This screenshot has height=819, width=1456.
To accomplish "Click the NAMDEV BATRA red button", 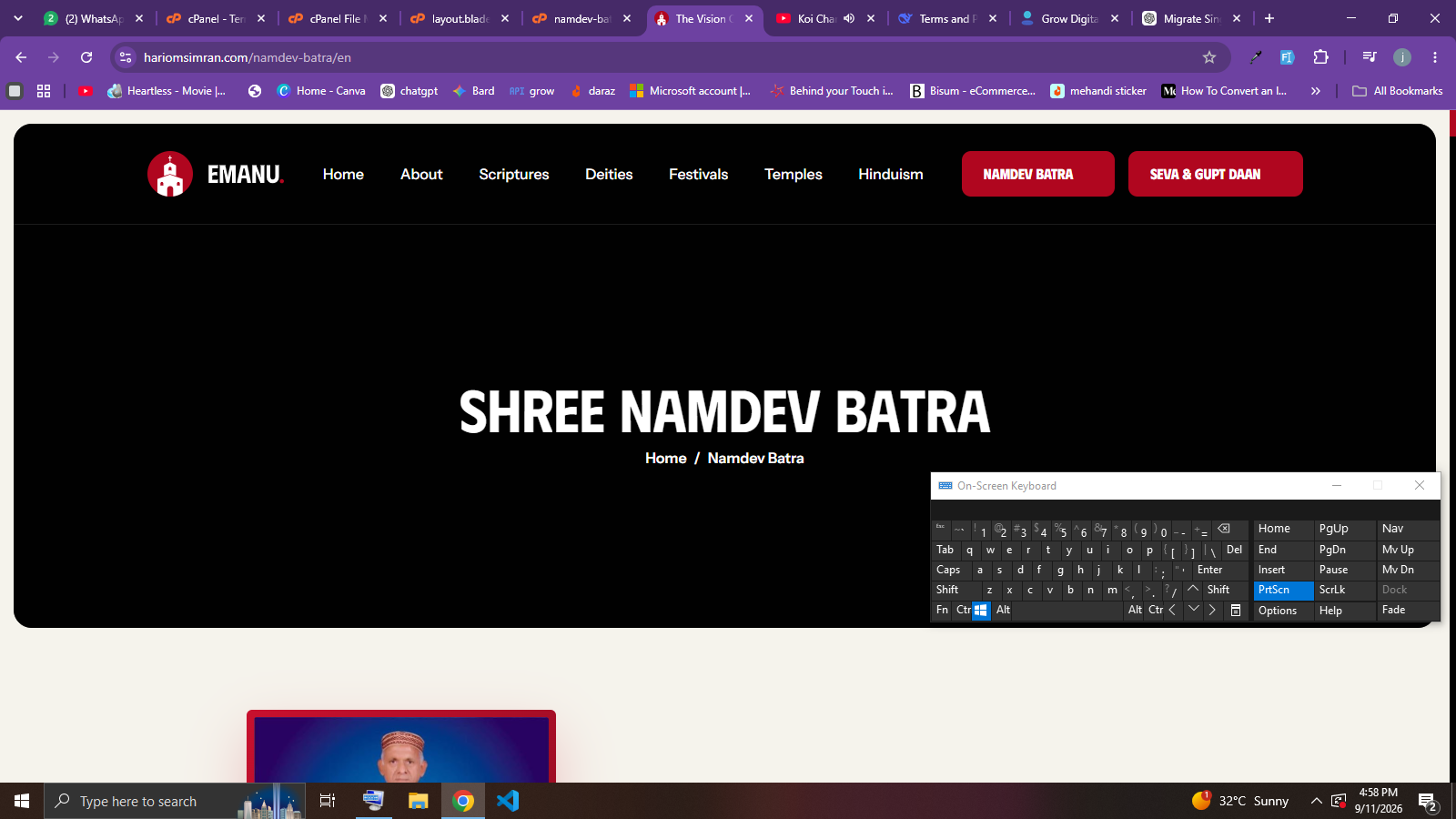I will [x=1037, y=174].
